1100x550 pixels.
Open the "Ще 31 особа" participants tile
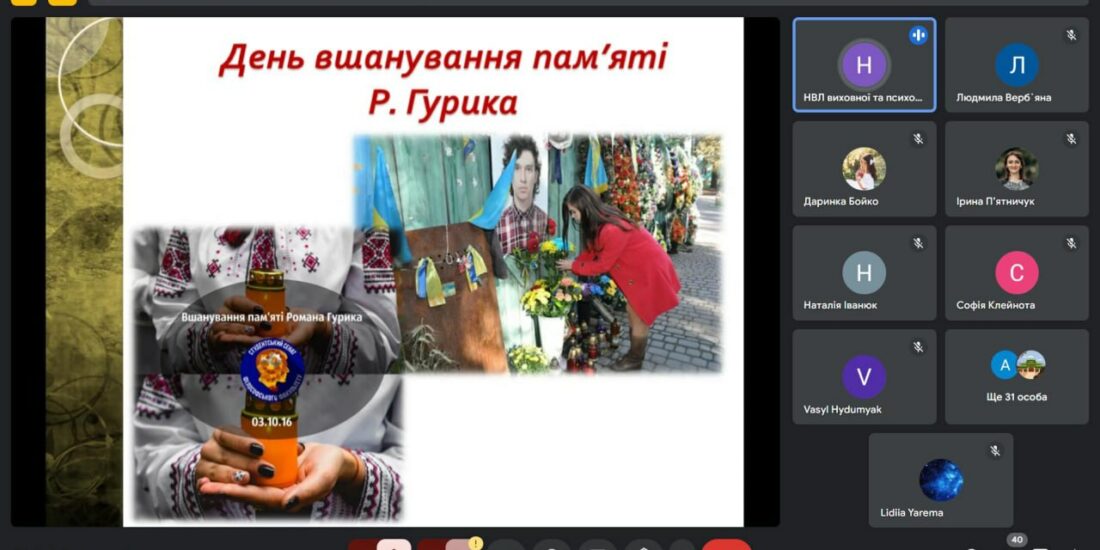coord(1016,377)
